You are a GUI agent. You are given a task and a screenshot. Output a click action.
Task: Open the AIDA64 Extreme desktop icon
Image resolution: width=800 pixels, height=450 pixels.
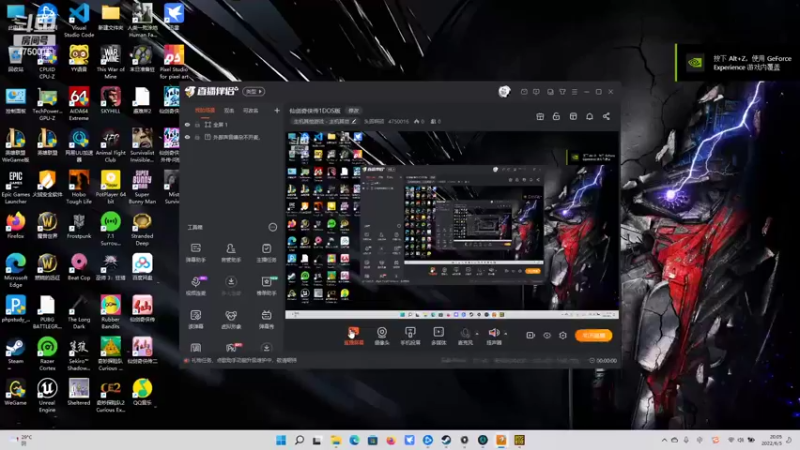[x=79, y=104]
